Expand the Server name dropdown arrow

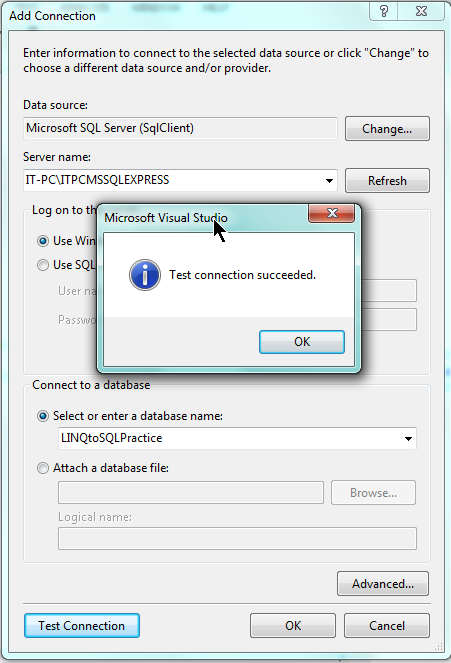pos(329,181)
